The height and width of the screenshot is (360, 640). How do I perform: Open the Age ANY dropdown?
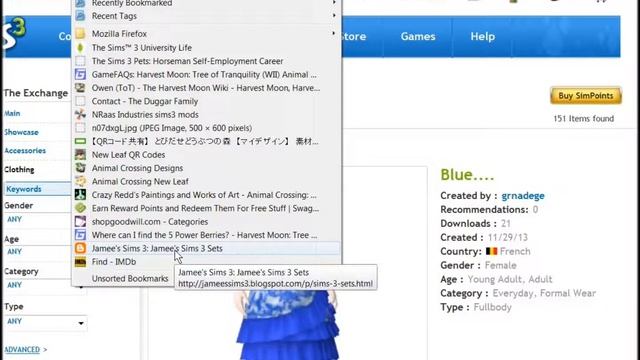click(38, 252)
